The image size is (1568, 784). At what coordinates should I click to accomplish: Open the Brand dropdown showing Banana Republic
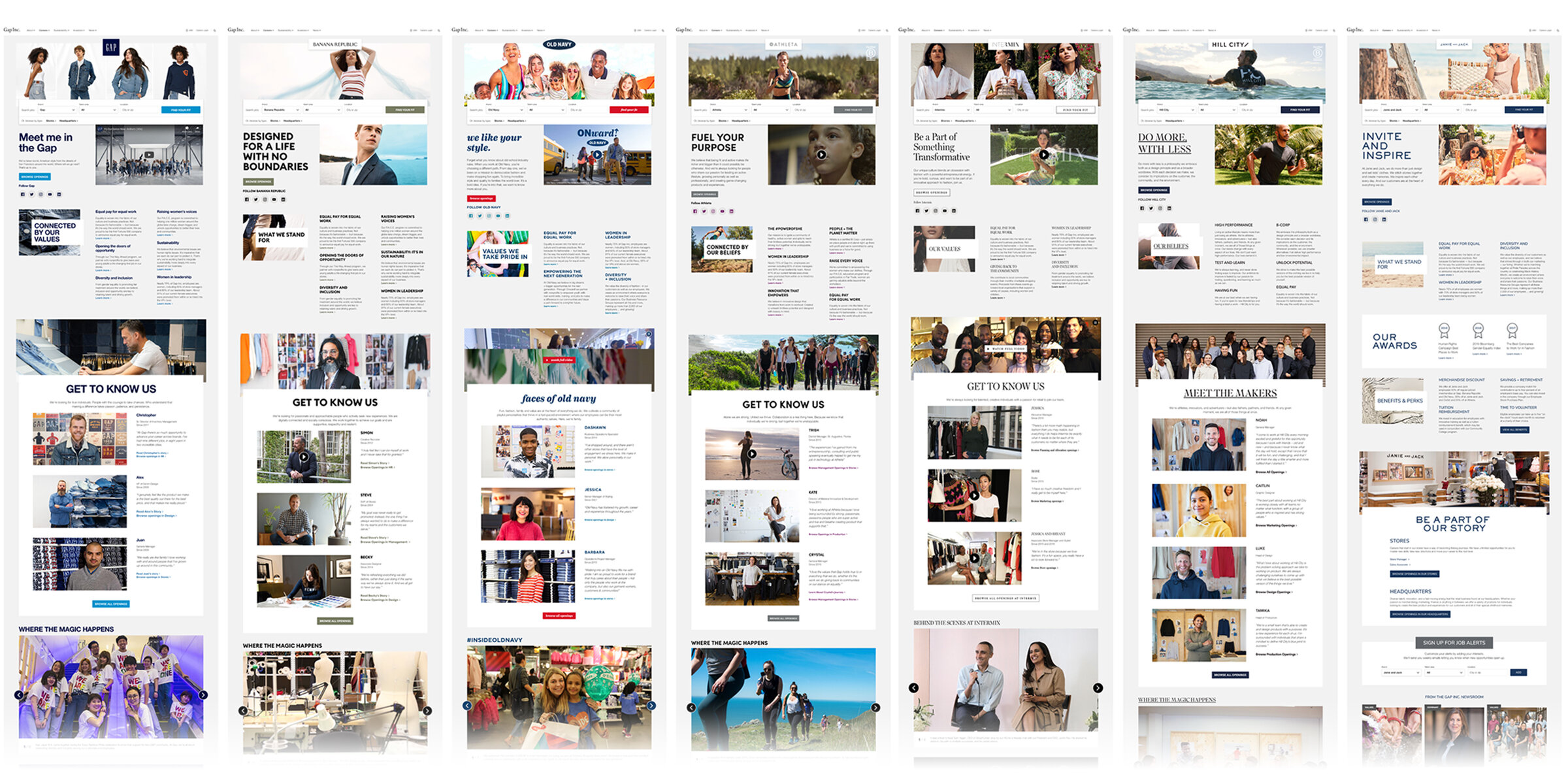tap(281, 110)
